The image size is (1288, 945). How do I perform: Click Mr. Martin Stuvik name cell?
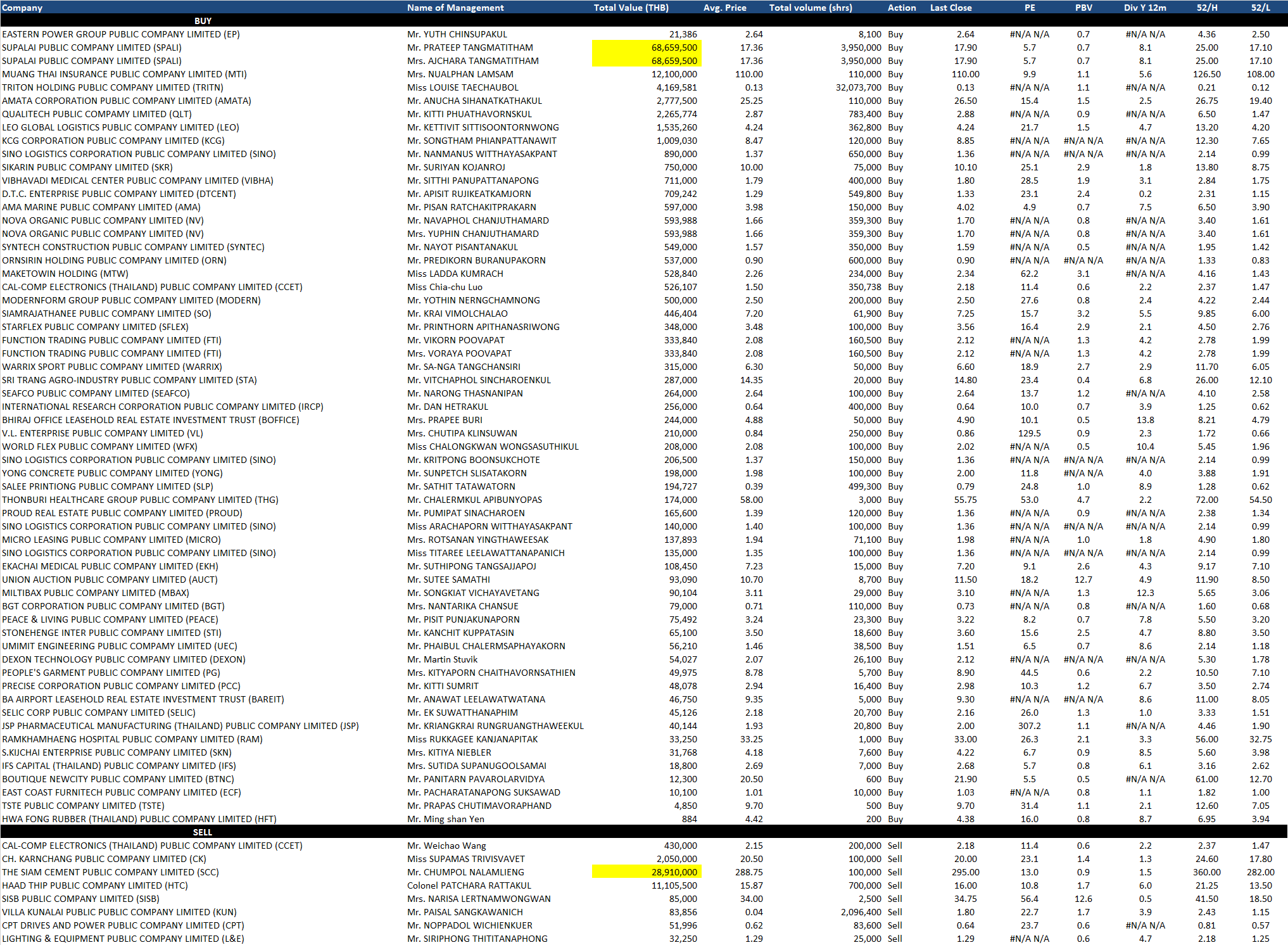click(442, 659)
